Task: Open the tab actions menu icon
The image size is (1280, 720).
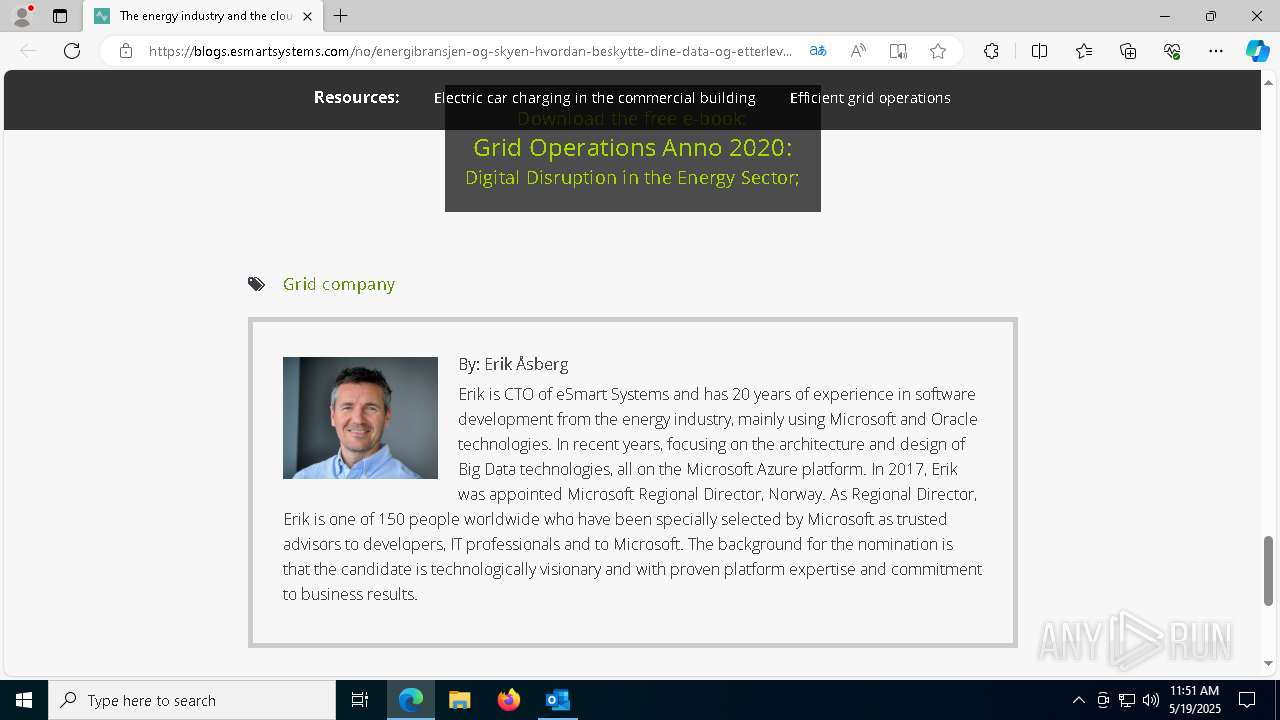Action: (60, 16)
